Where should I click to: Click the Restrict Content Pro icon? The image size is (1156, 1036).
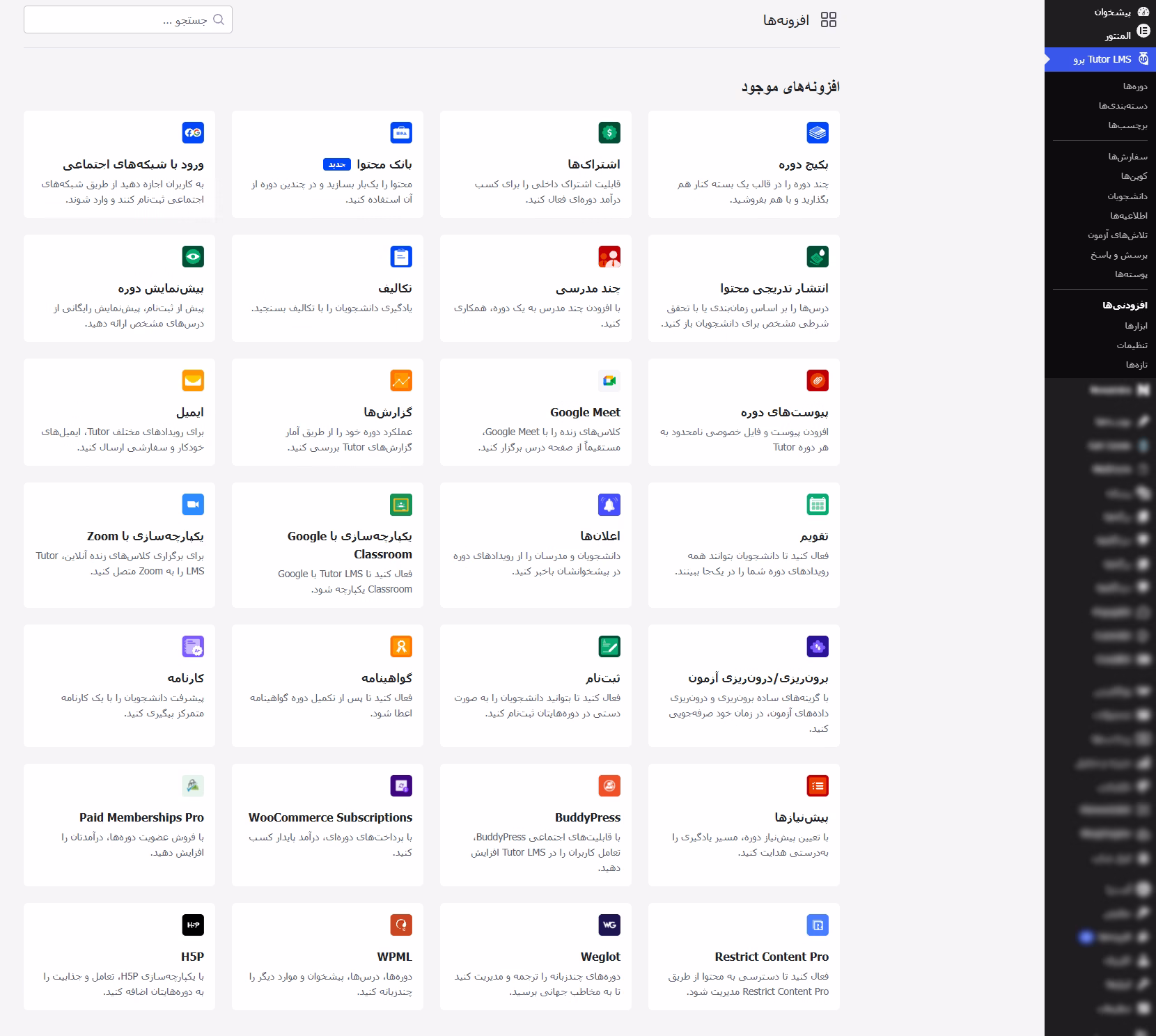point(818,925)
